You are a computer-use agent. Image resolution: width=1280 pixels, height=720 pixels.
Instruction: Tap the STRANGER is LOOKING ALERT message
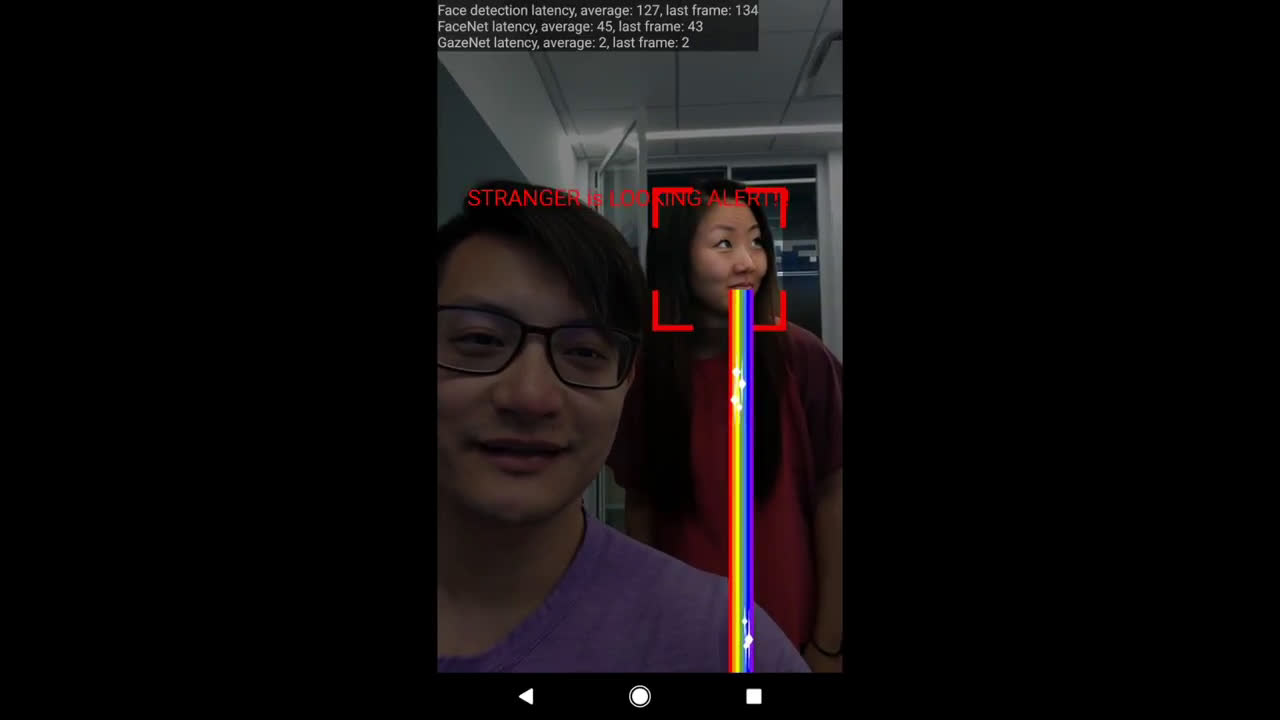tap(625, 199)
